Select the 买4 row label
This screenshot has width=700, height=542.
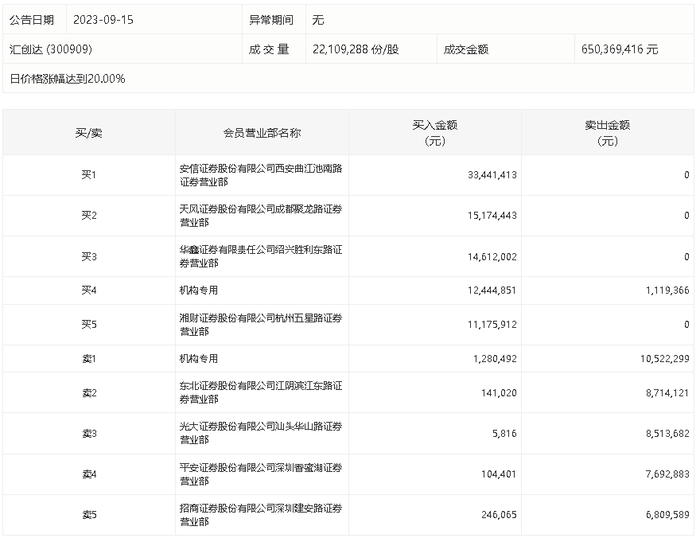(x=88, y=290)
